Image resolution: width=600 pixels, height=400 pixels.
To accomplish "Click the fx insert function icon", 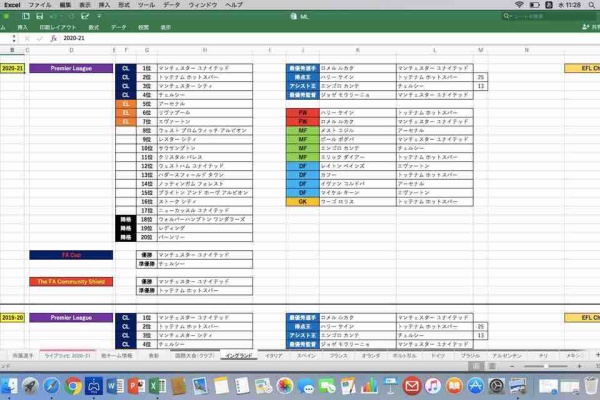I will point(54,38).
